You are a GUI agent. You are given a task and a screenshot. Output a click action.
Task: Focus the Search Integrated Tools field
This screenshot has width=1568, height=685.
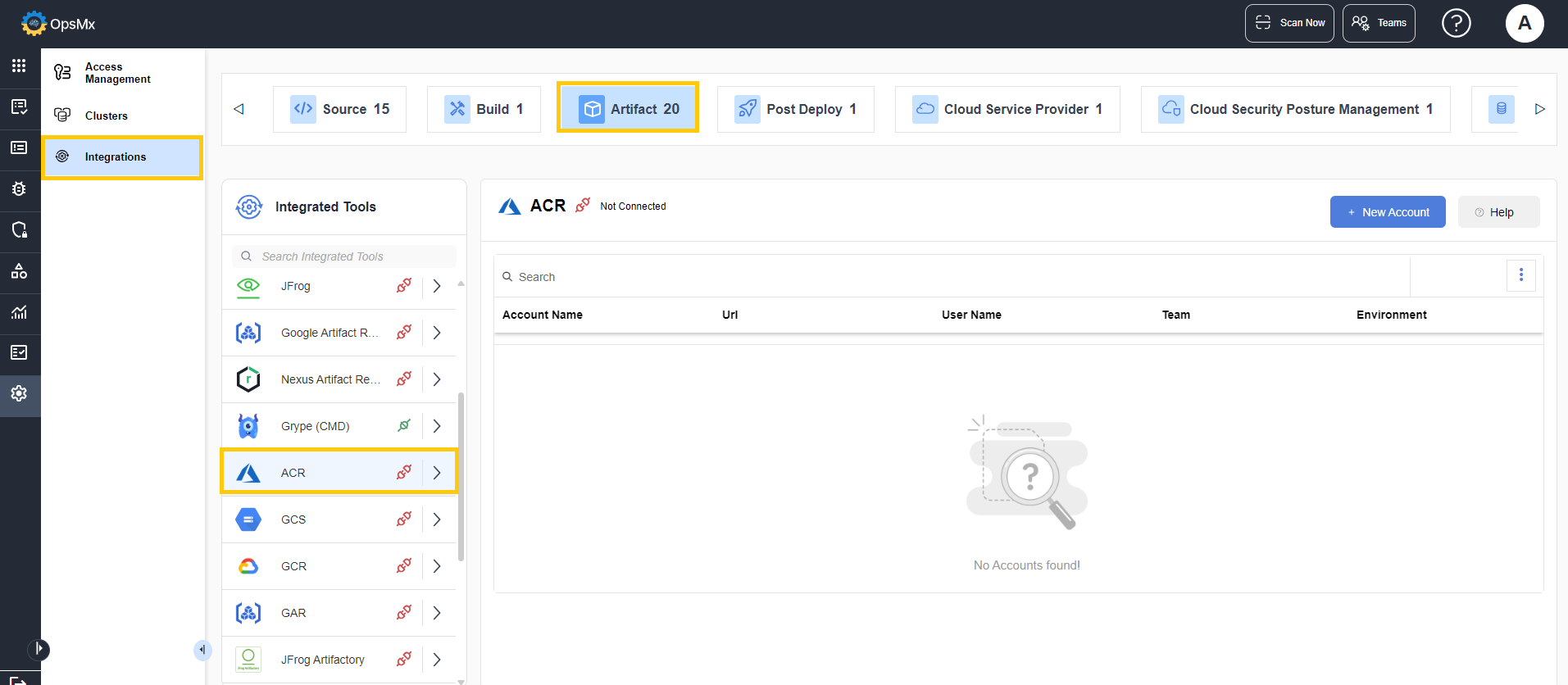point(352,256)
